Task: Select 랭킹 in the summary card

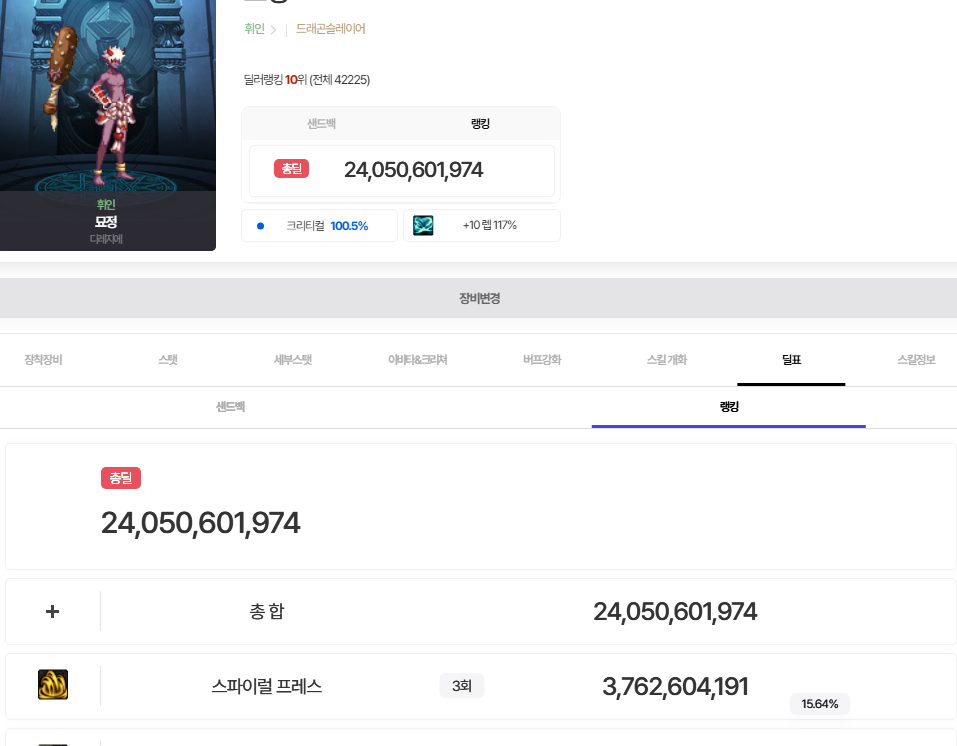Action: 480,123
